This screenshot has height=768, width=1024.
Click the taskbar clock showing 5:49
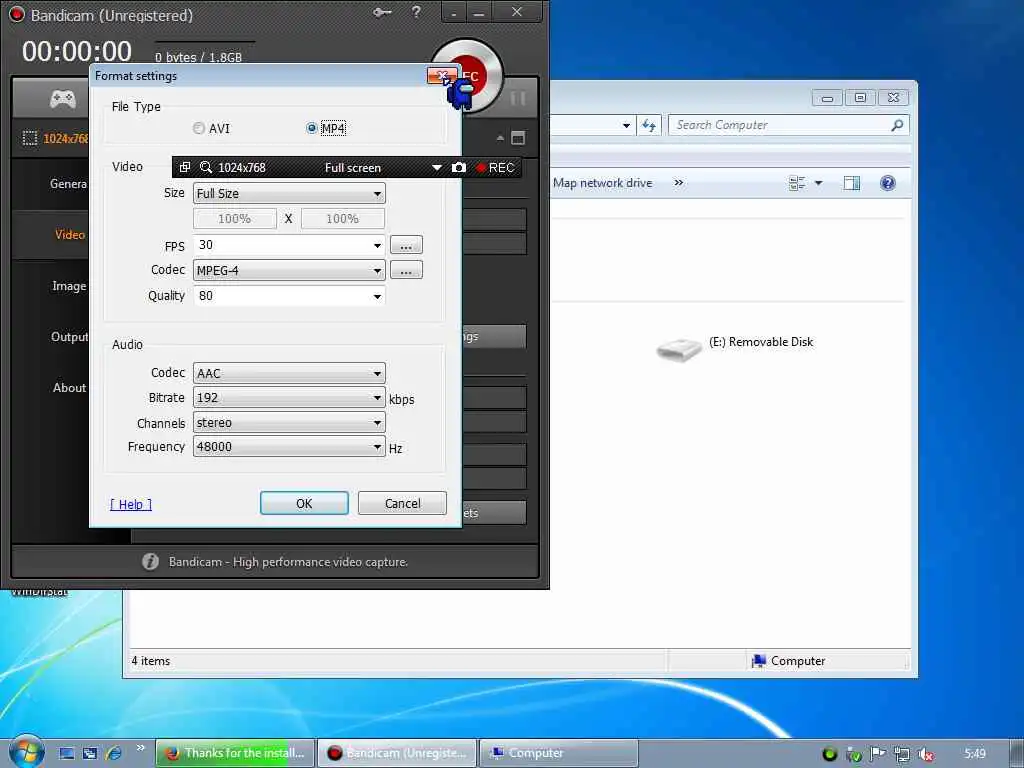click(975, 754)
